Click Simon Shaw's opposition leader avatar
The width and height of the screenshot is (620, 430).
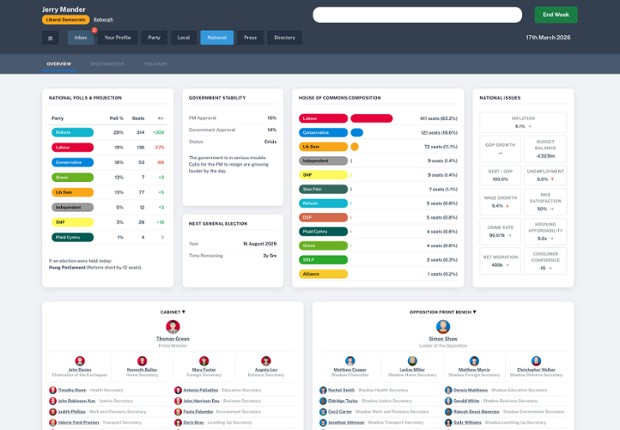click(443, 326)
